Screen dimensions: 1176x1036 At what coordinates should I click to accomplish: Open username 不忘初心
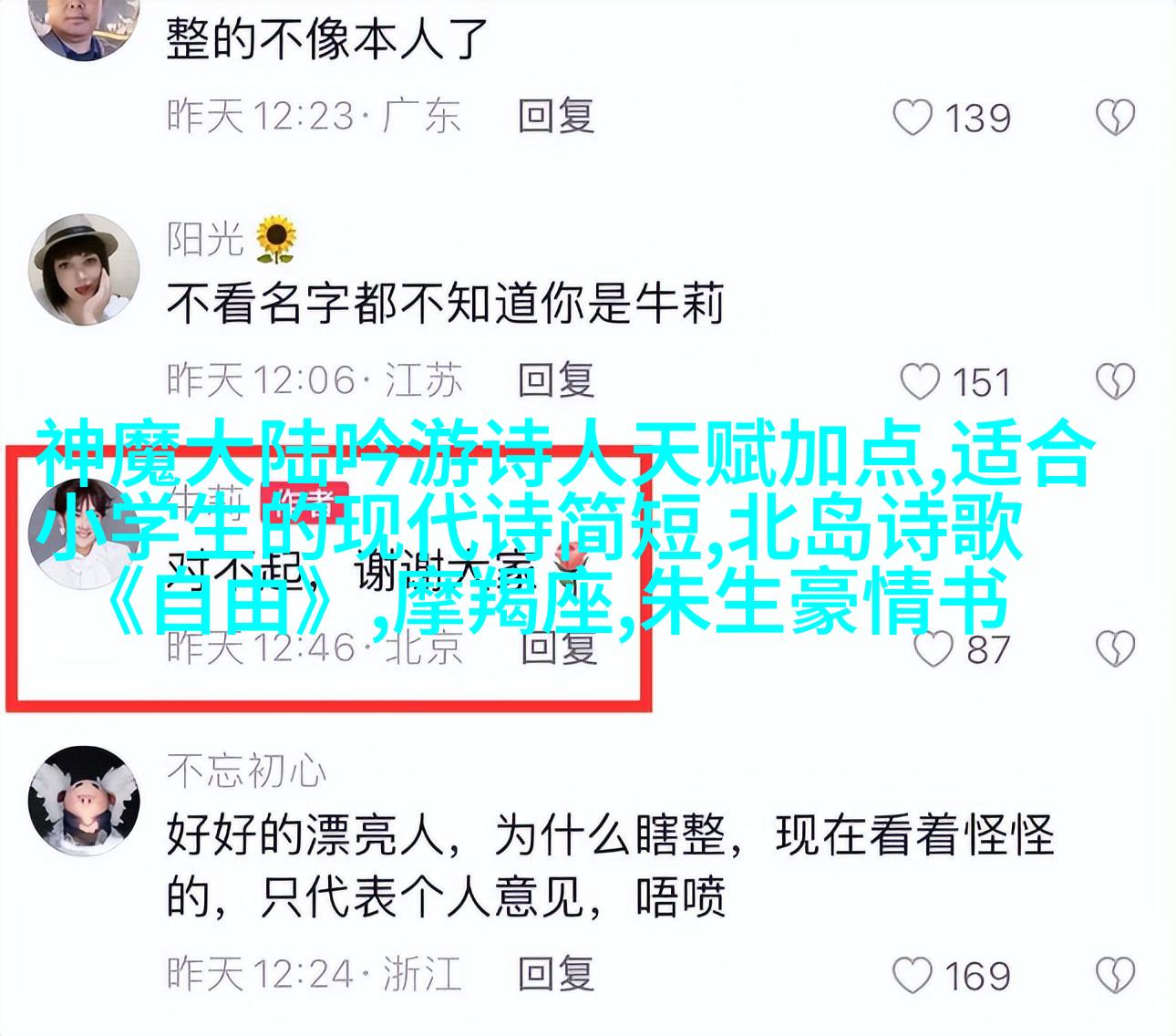point(246,772)
